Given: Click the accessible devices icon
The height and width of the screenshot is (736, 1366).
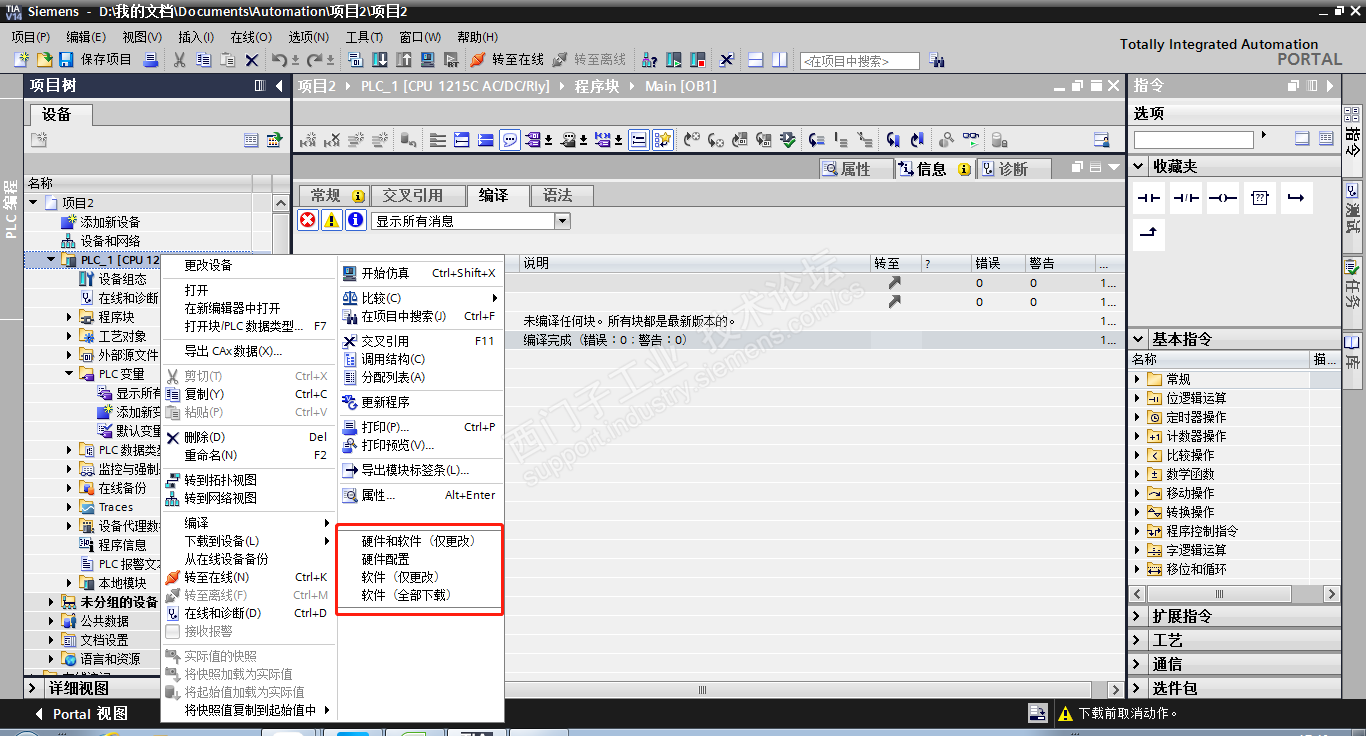Looking at the screenshot, I should point(650,60).
